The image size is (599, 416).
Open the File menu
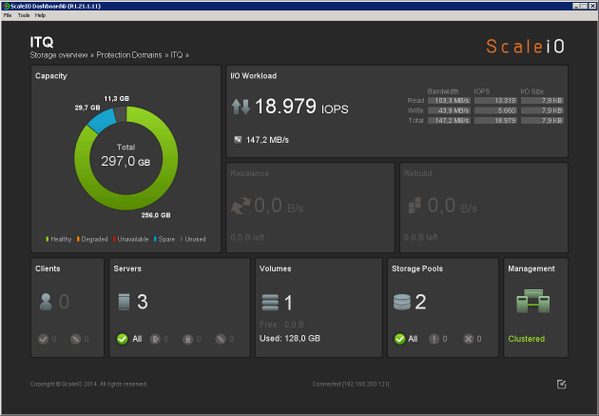(8, 15)
